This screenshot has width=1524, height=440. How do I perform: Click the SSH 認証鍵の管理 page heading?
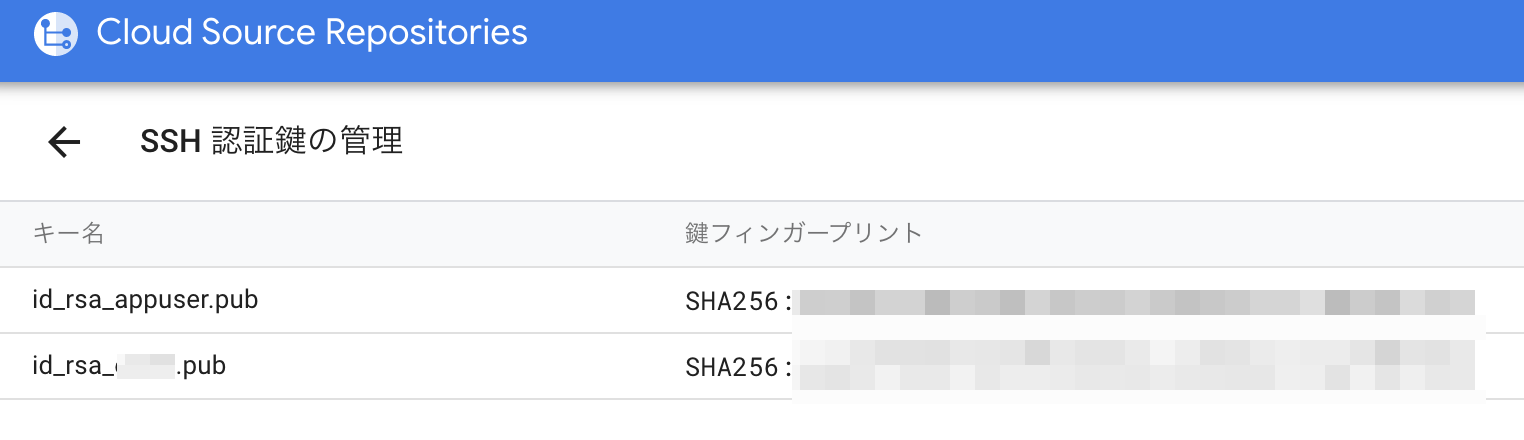271,142
